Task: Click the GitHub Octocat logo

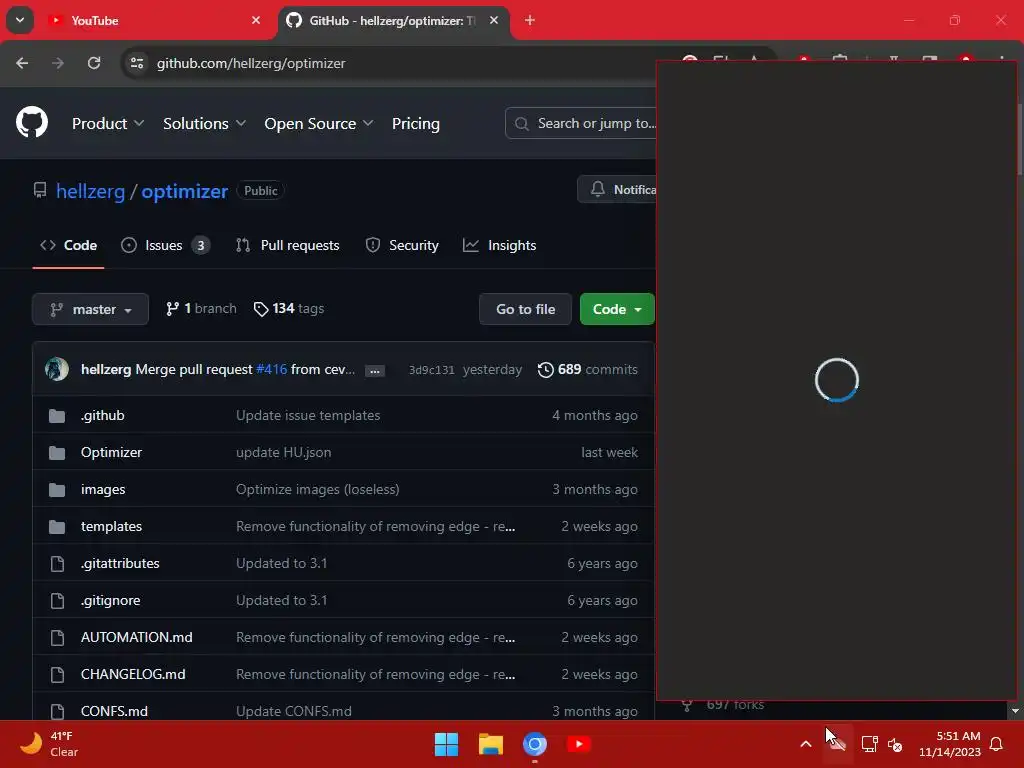Action: 32,122
